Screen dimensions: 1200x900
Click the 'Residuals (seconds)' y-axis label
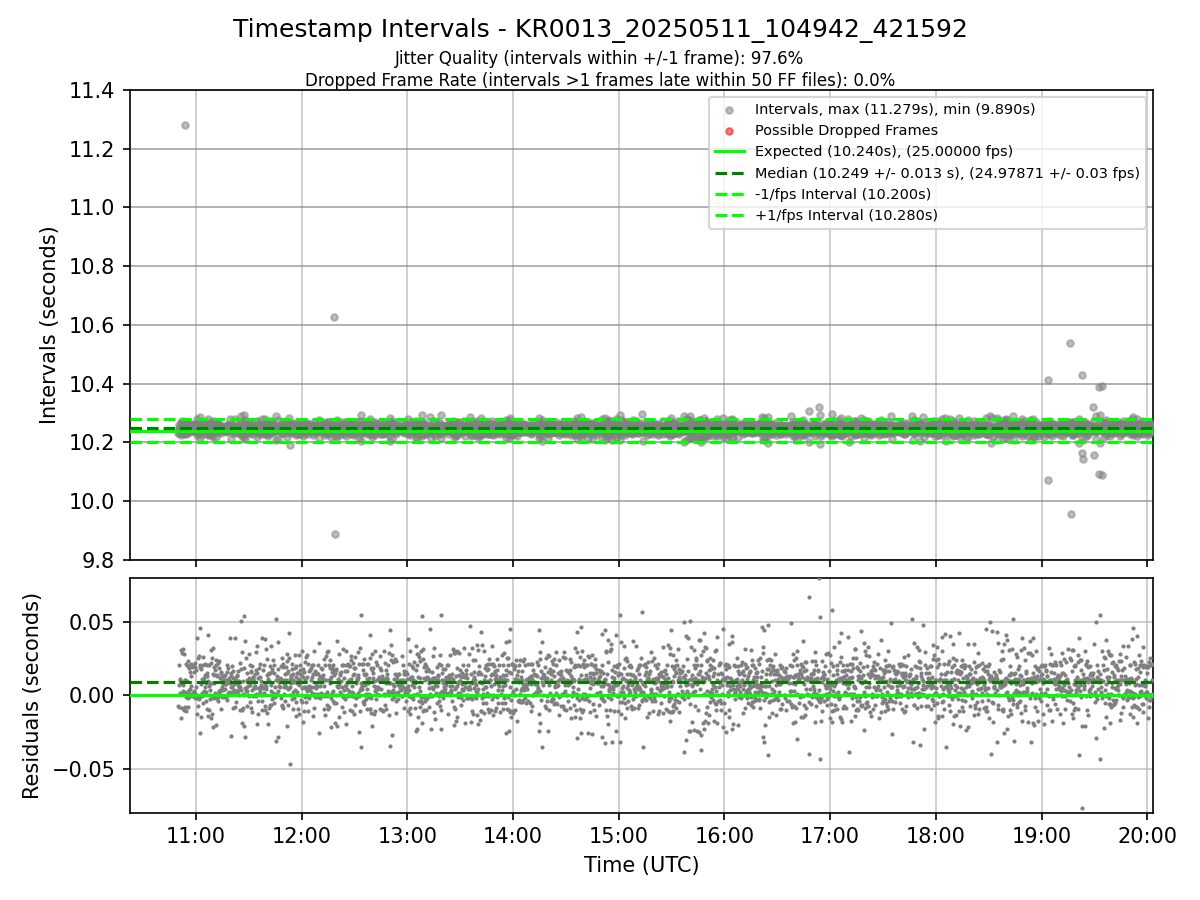[31, 696]
